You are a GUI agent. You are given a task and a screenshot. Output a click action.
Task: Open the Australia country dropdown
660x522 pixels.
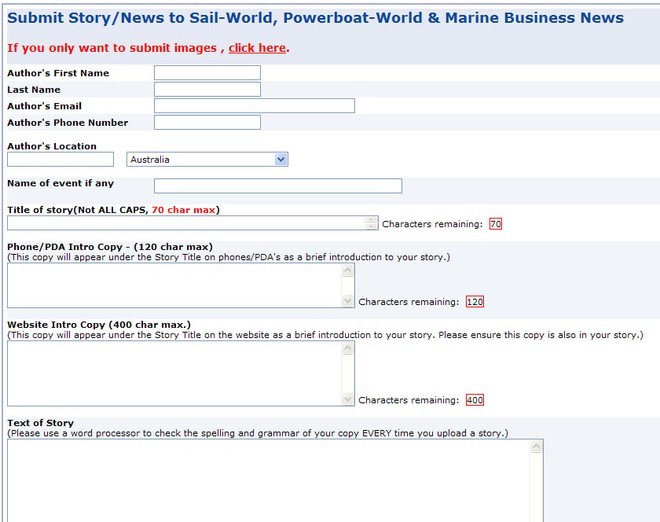(207, 160)
